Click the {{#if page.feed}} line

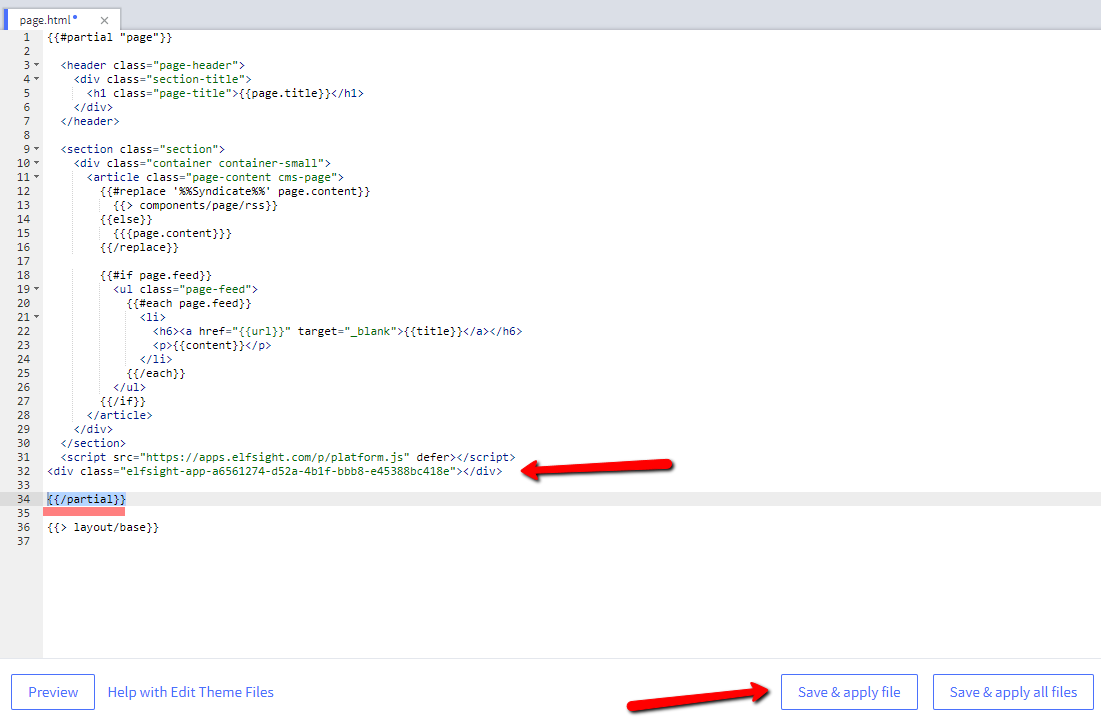(156, 275)
